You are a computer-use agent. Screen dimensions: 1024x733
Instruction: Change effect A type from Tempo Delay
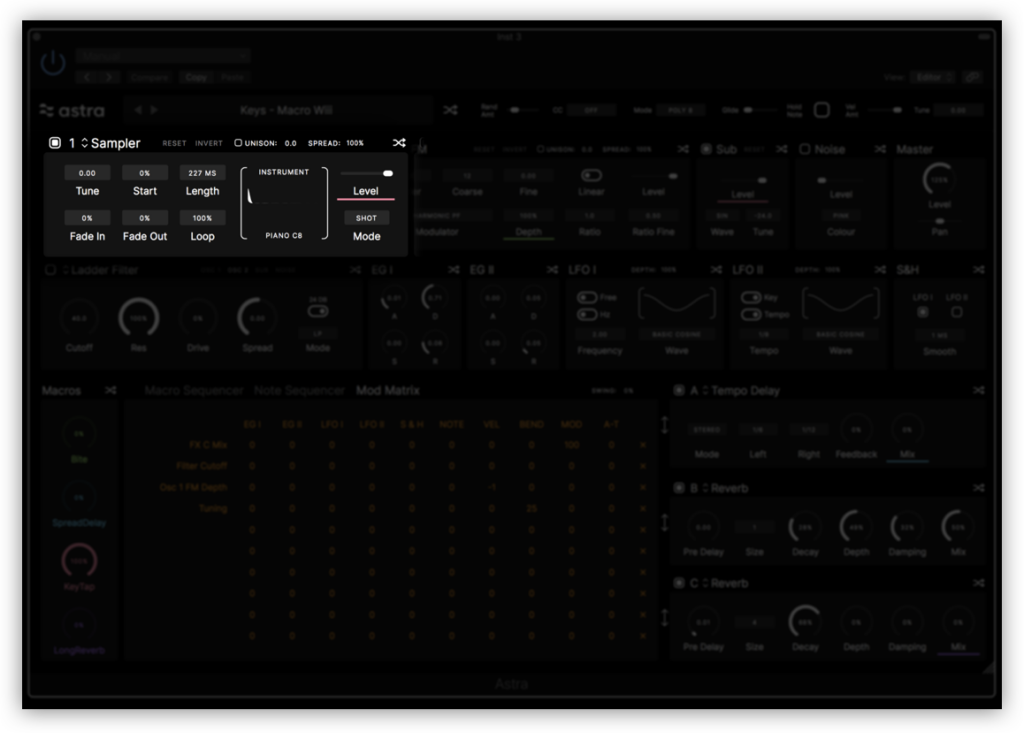click(x=704, y=391)
